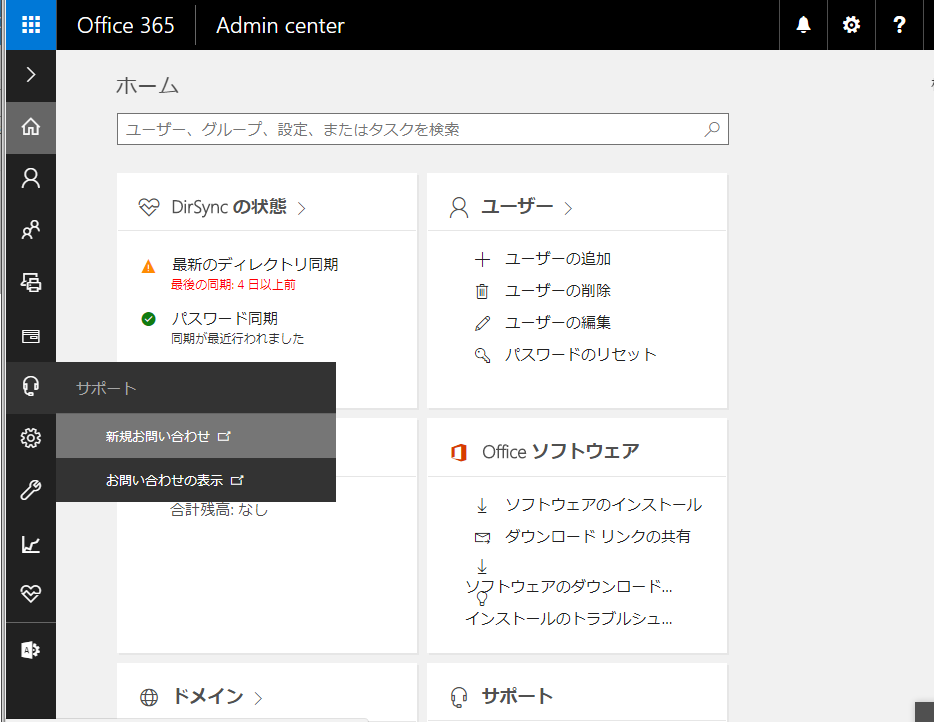This screenshot has height=722, width=934.
Task: Click the Admin center title
Action: 280,25
